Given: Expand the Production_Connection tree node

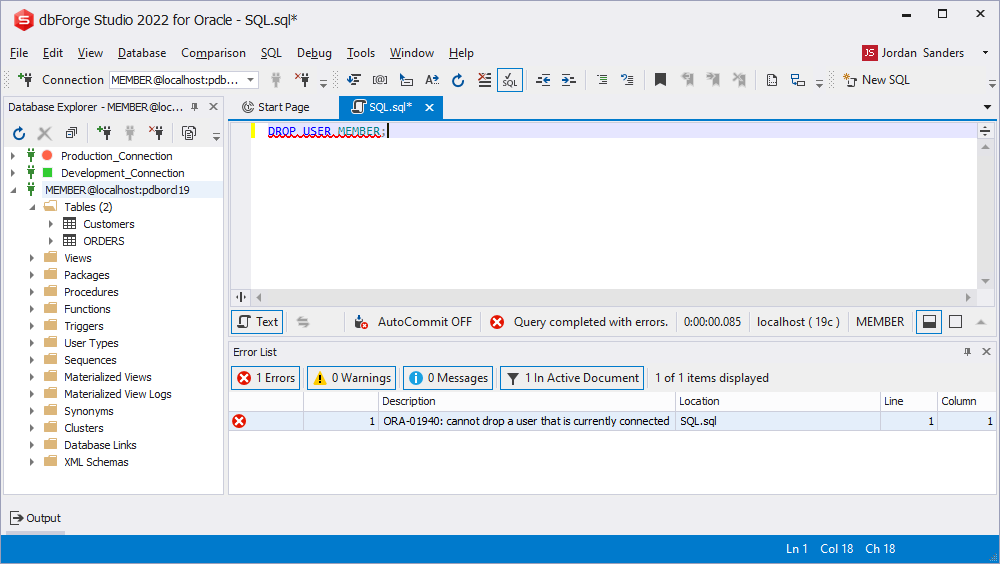Looking at the screenshot, I should click(x=13, y=156).
